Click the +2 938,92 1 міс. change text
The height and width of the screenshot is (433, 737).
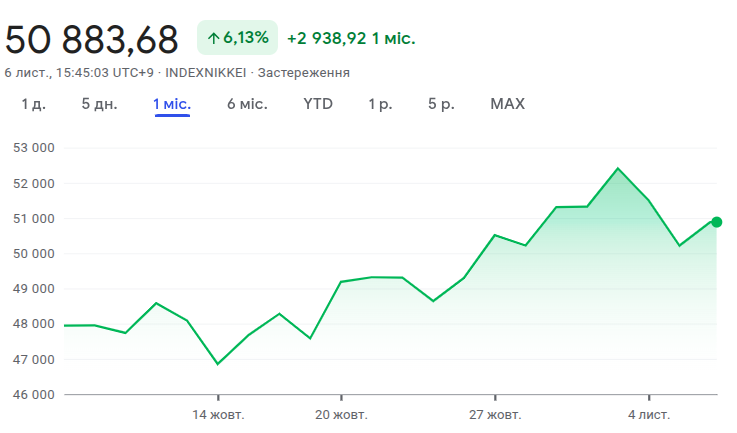[x=350, y=38]
